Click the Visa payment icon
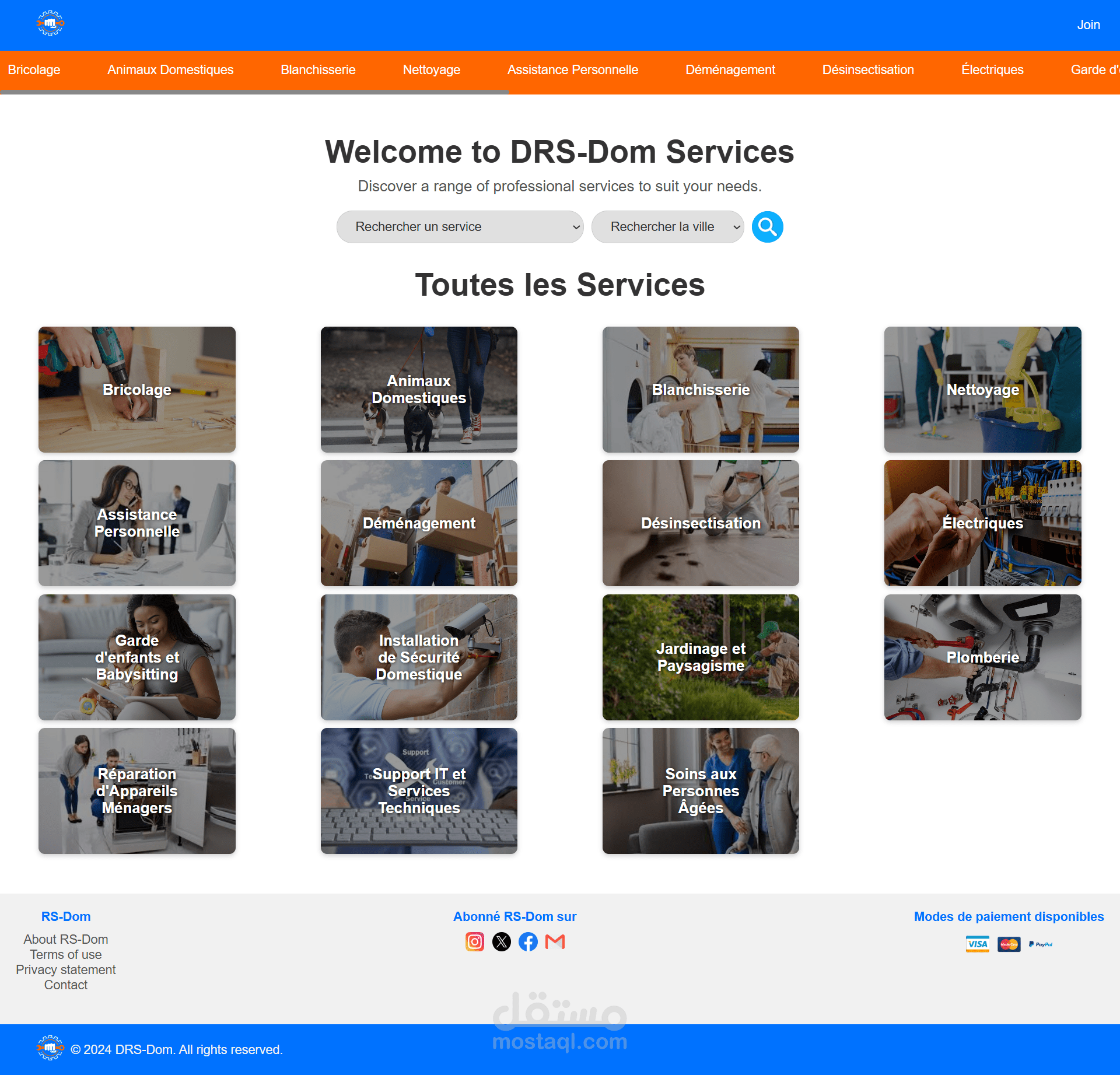The width and height of the screenshot is (1120, 1075). 977,944
